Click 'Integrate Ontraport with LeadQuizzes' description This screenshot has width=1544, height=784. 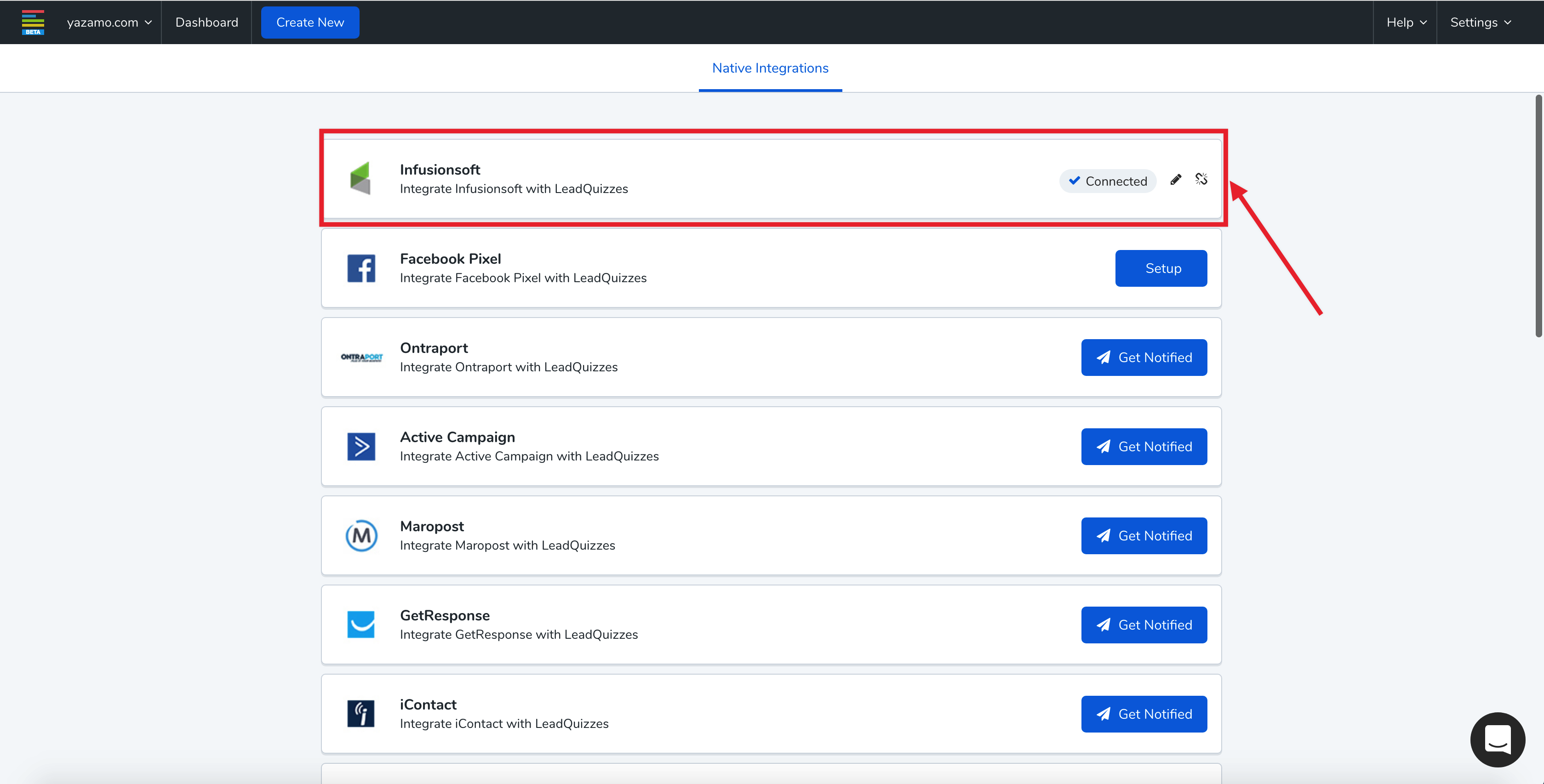click(508, 367)
